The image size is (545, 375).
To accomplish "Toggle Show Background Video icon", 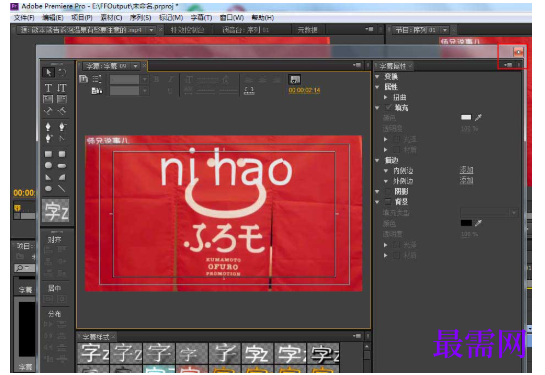I will point(295,80).
